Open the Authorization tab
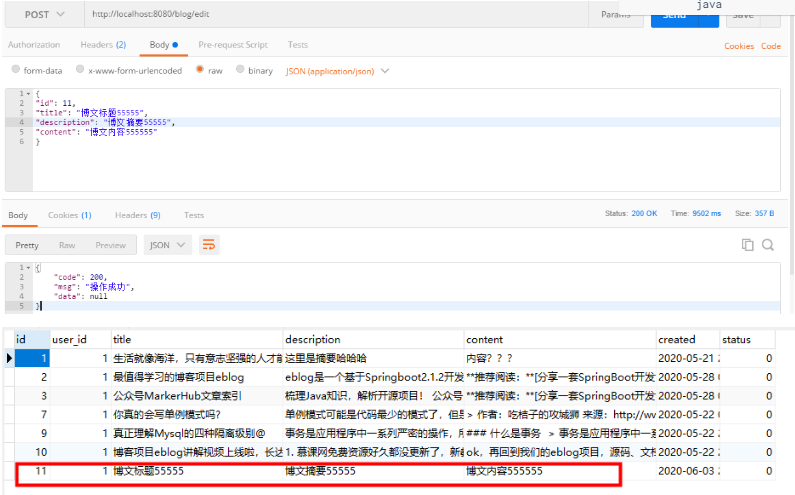This screenshot has width=795, height=495. pos(34,45)
